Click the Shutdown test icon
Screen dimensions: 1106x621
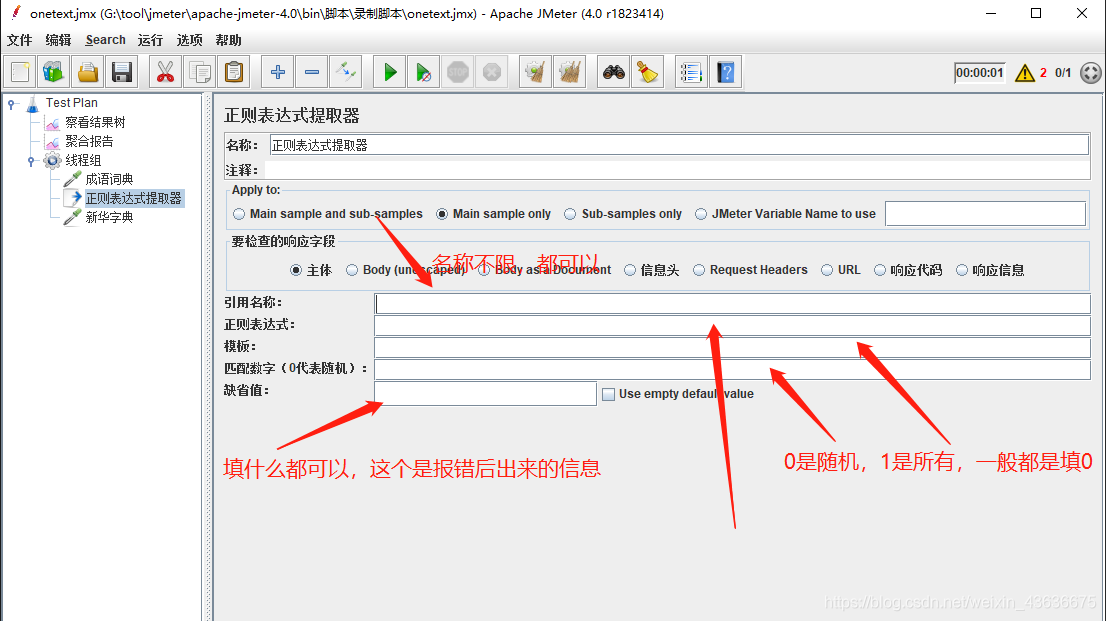coord(492,72)
